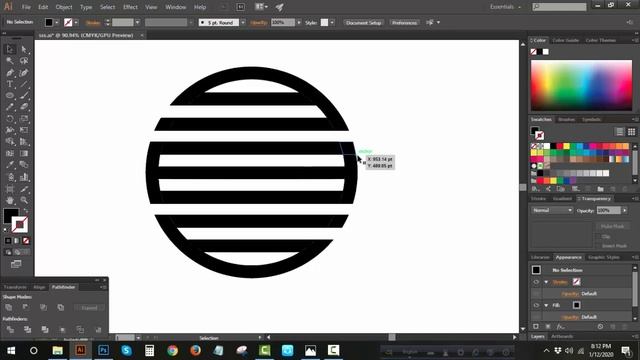640x360 pixels.
Task: Switch to the Transform tab
Action: pos(15,287)
